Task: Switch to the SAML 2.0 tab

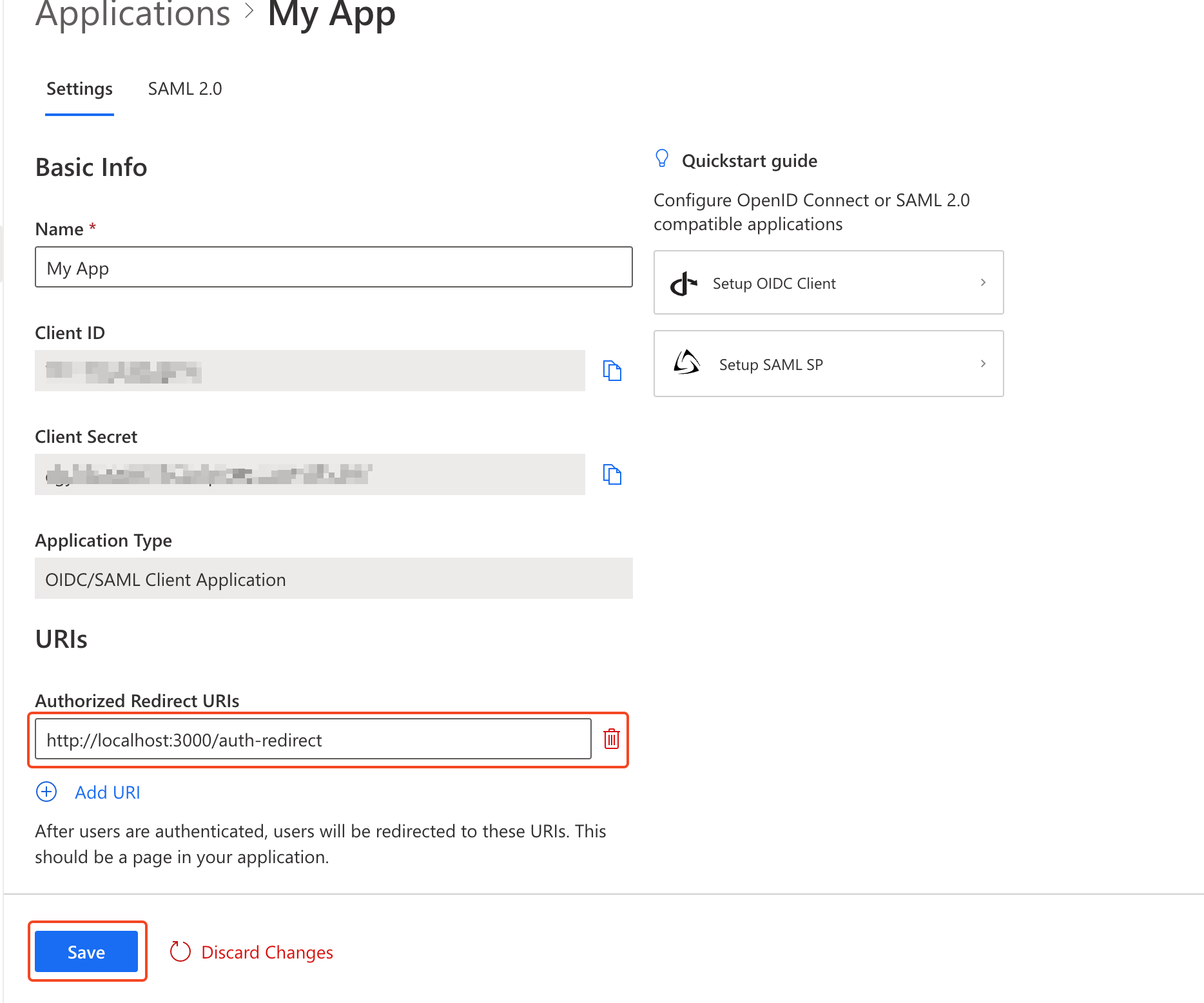Action: [x=185, y=89]
